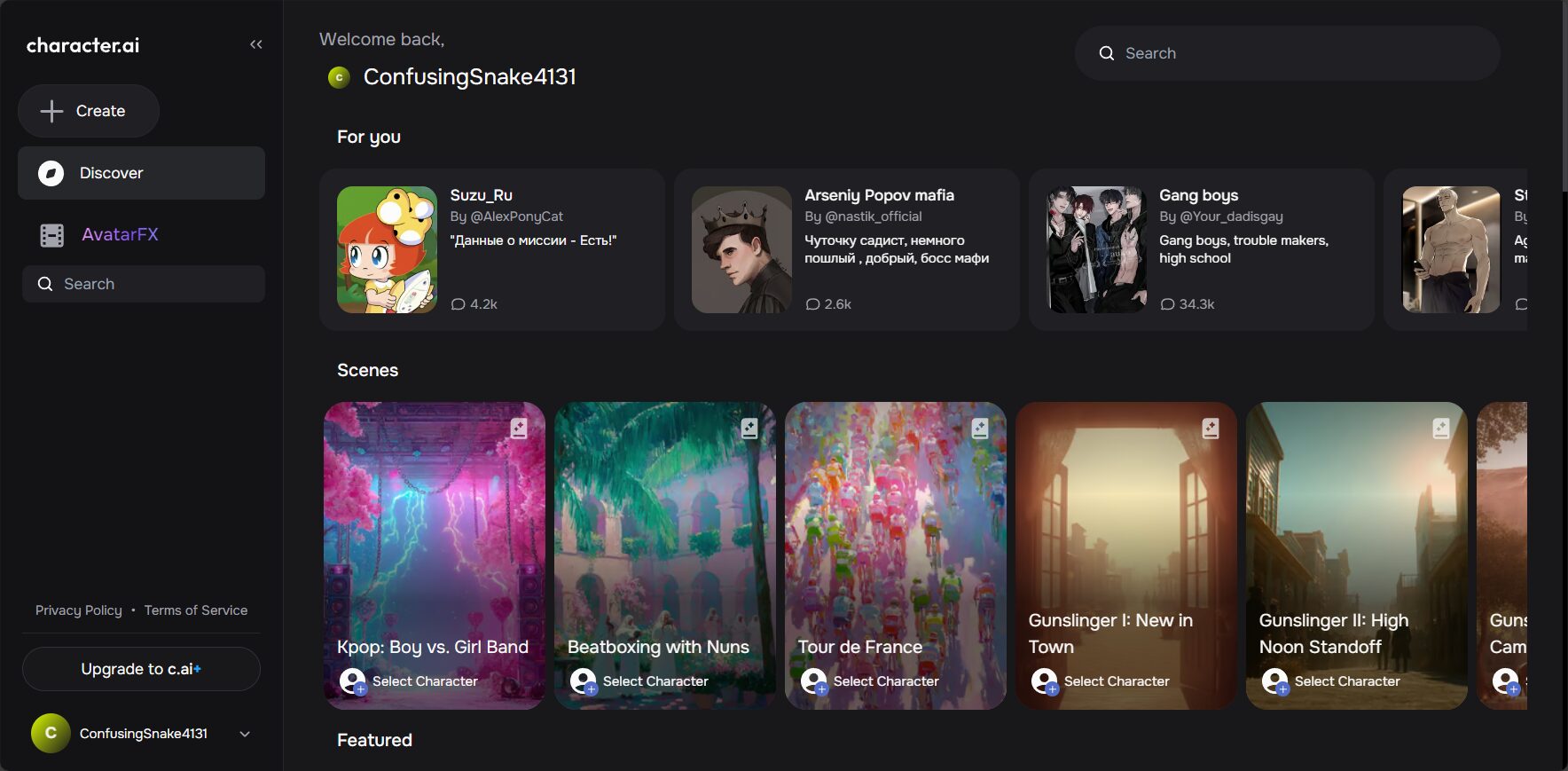Open the Privacy Policy link

pyautogui.click(x=79, y=610)
